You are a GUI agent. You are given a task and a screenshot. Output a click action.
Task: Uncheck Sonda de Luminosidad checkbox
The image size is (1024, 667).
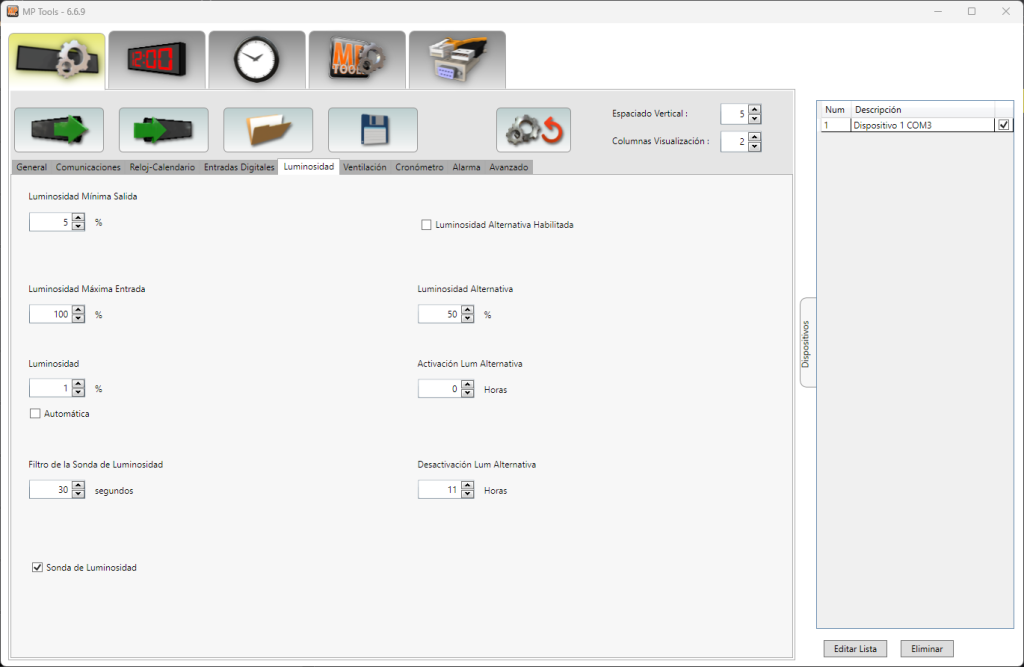point(37,567)
